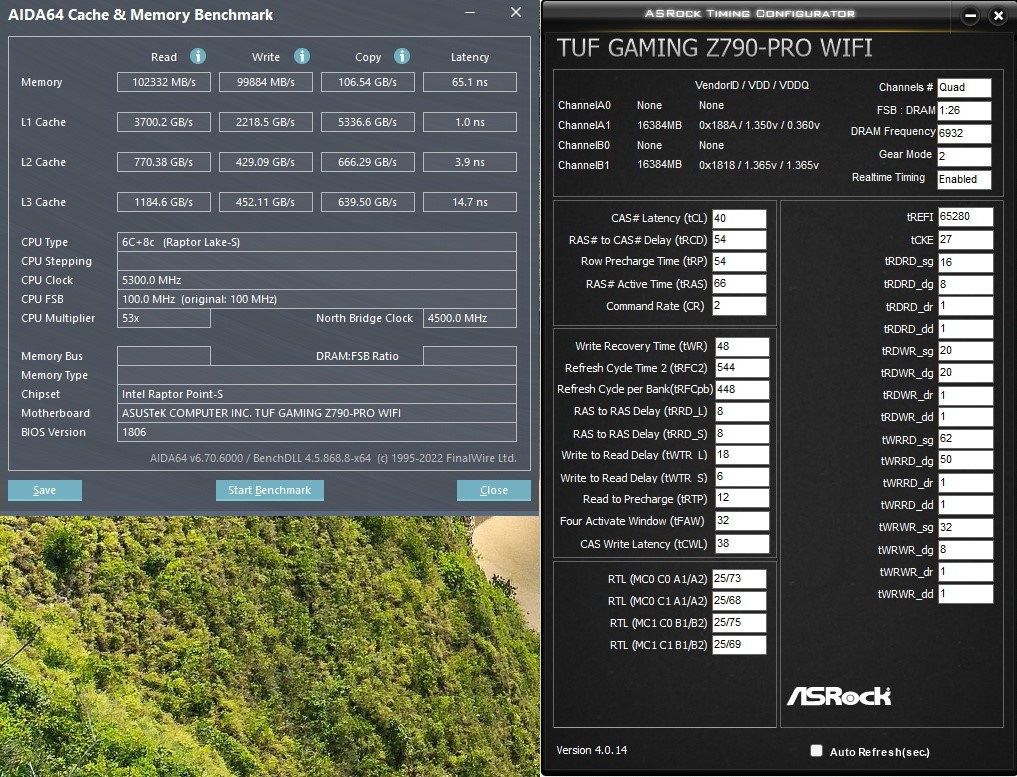Select the tWRRD_sg field showing 62
Image resolution: width=1017 pixels, height=777 pixels.
[965, 439]
